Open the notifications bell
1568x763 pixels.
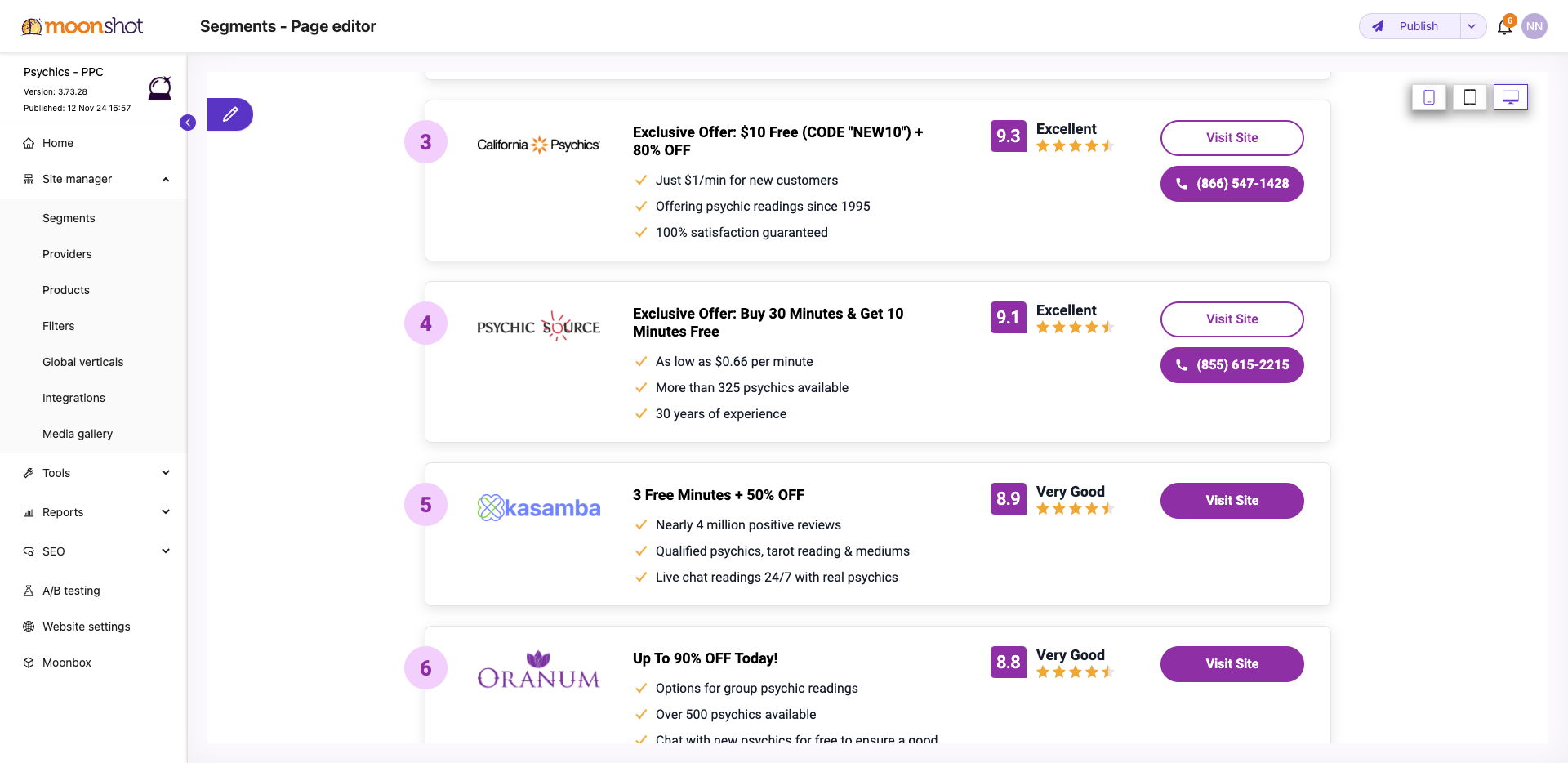click(1504, 27)
